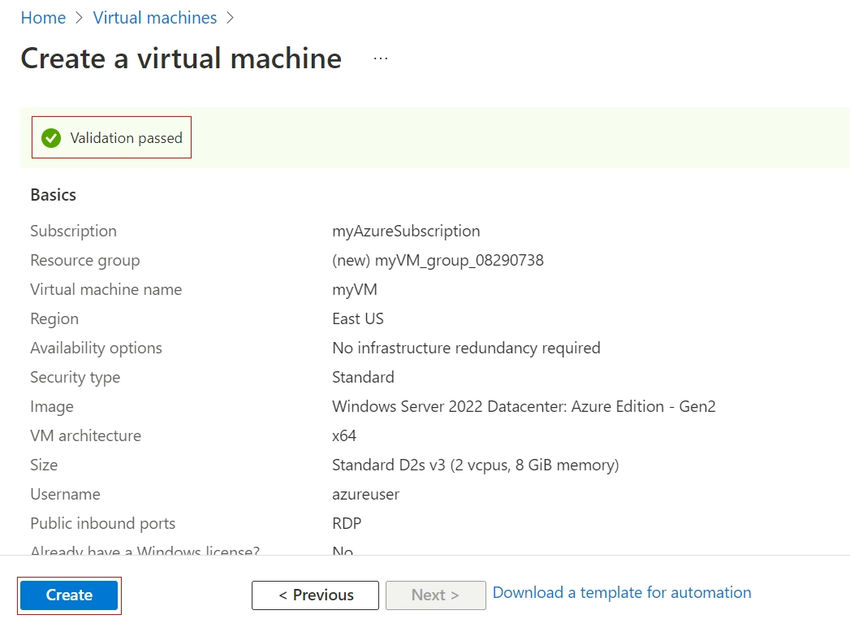Viewport: 850px width, 632px height.
Task: Open the ellipsis menu beside the page title
Action: (380, 58)
